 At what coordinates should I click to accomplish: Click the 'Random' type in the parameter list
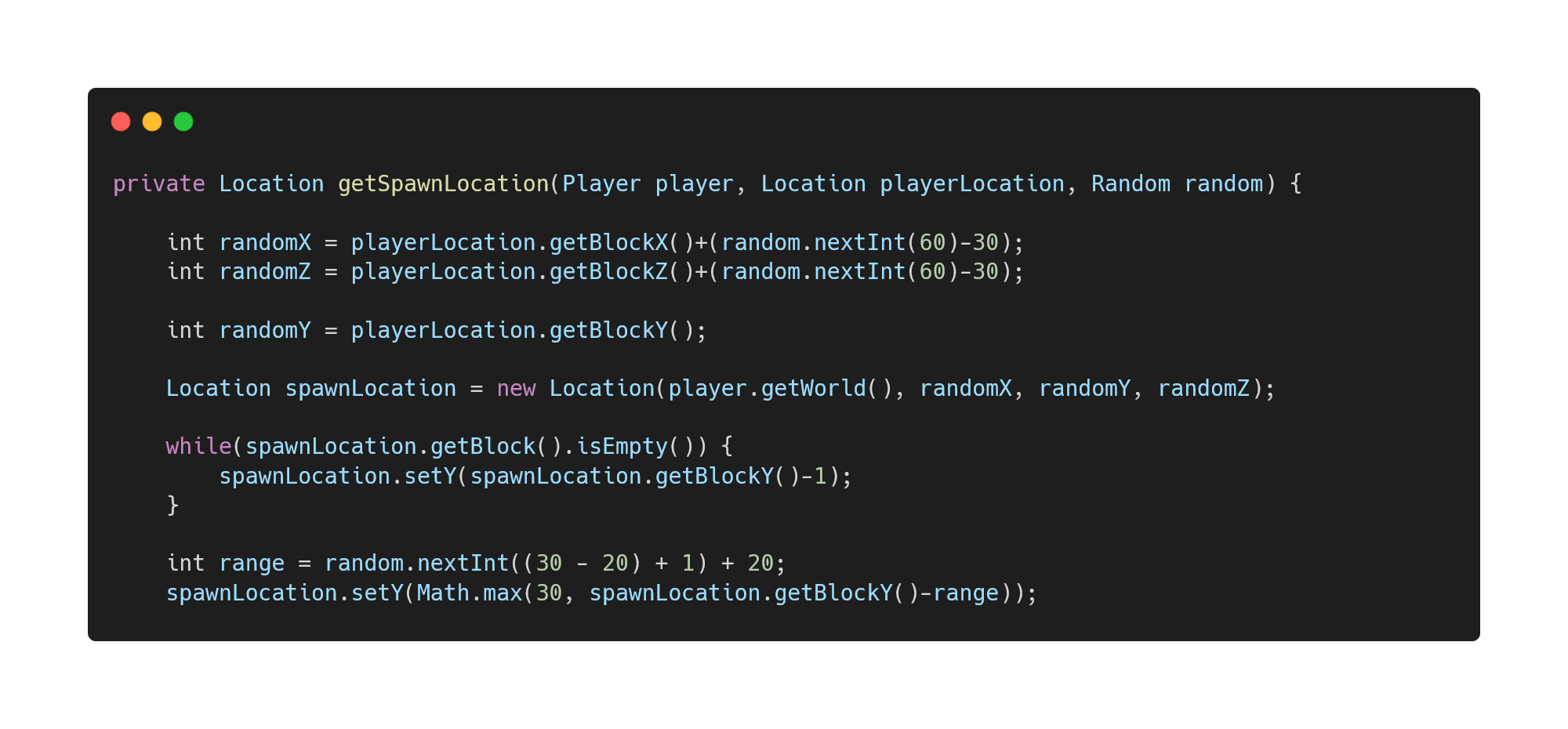point(1131,184)
